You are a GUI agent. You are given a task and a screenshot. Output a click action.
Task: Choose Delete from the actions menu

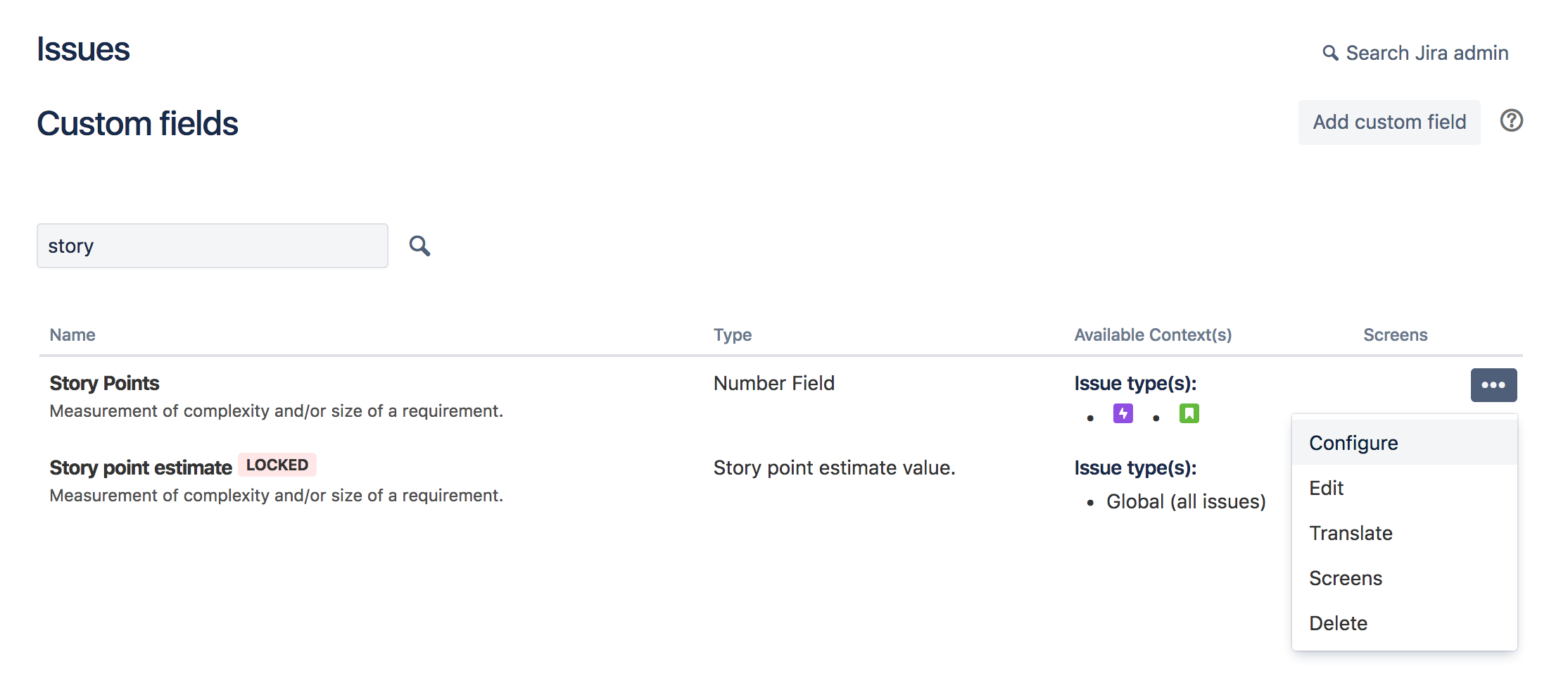pos(1338,622)
